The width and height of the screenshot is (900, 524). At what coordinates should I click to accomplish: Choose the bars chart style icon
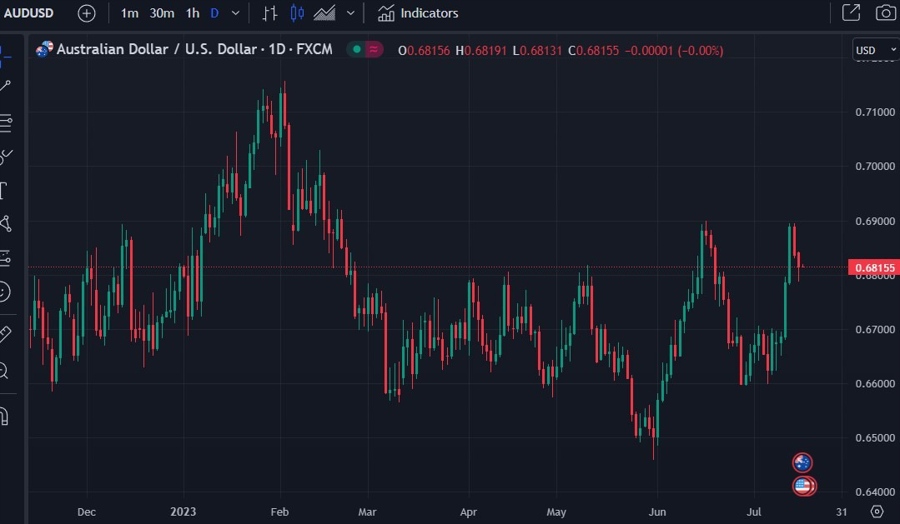[270, 13]
